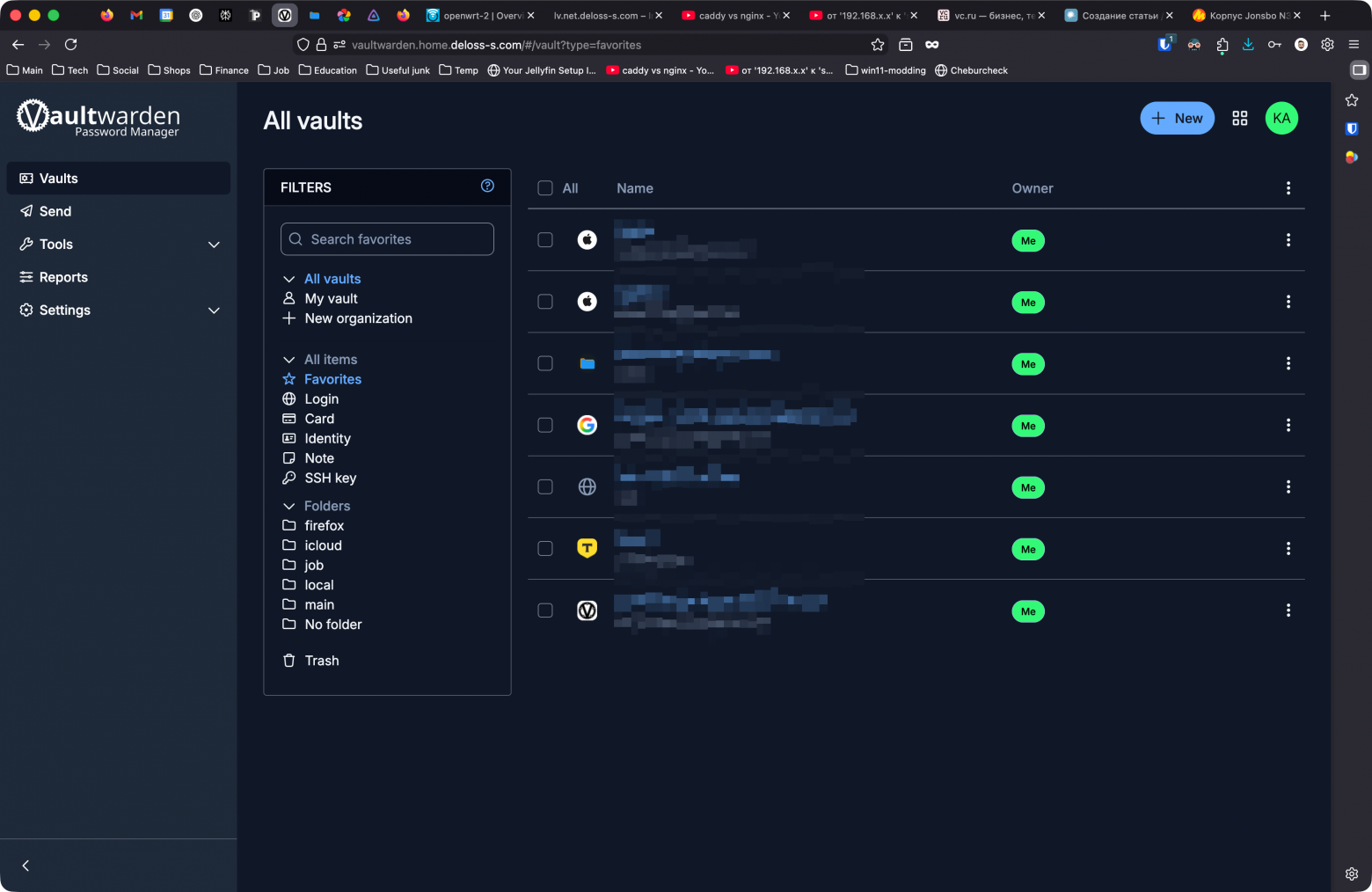Open options menu for the Vaultwarden item
Viewport: 1372px width, 892px height.
(x=1288, y=611)
